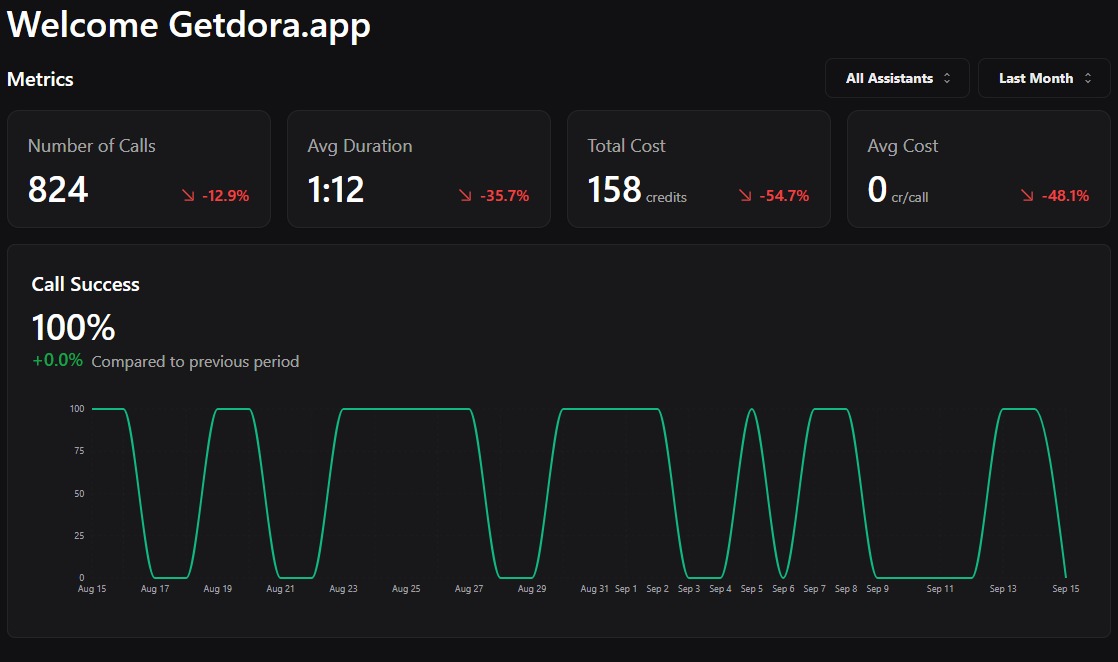
Task: Click the Aug 15 label on chart axis
Action: (92, 589)
